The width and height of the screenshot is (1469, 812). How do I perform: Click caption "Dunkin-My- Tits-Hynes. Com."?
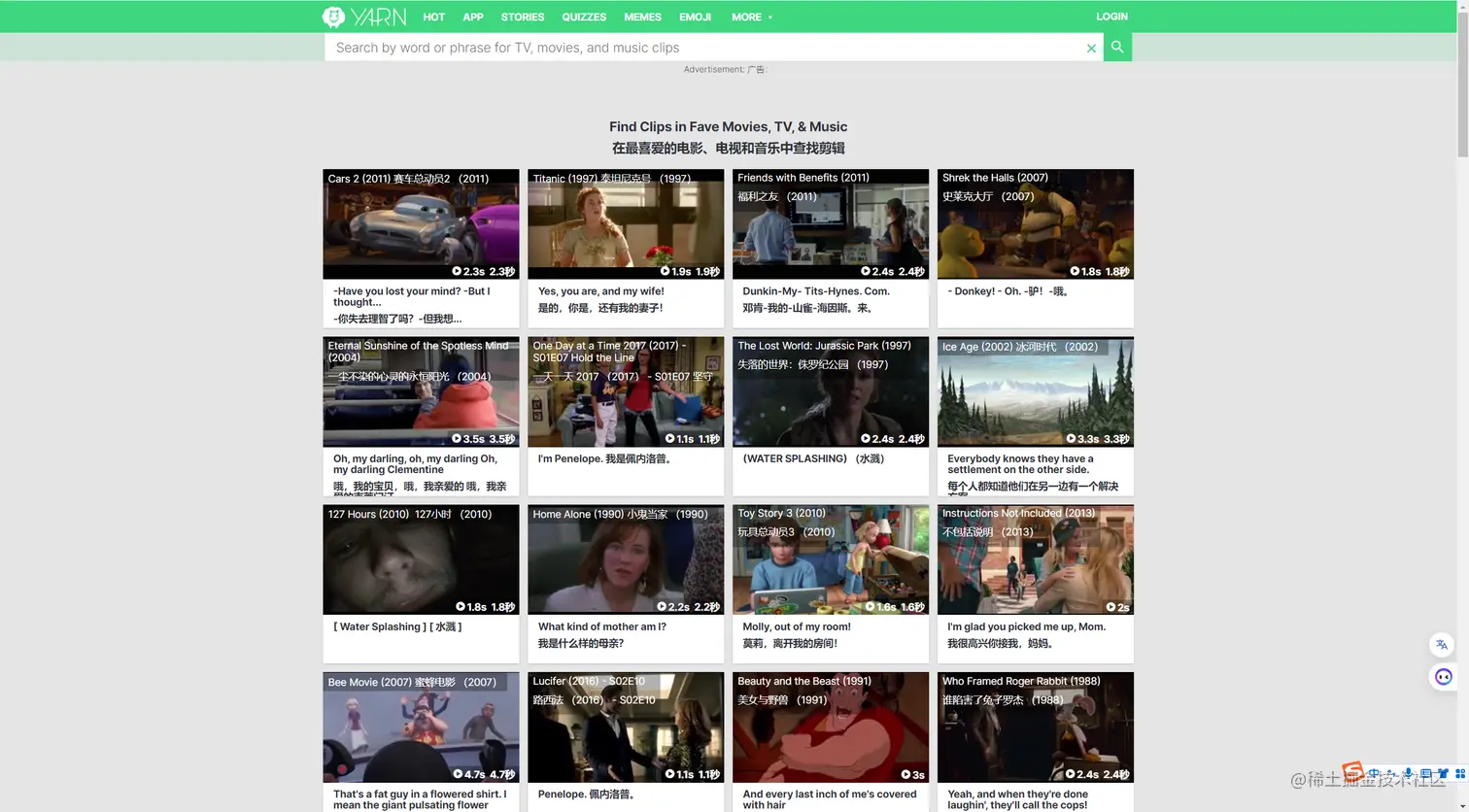click(x=816, y=291)
